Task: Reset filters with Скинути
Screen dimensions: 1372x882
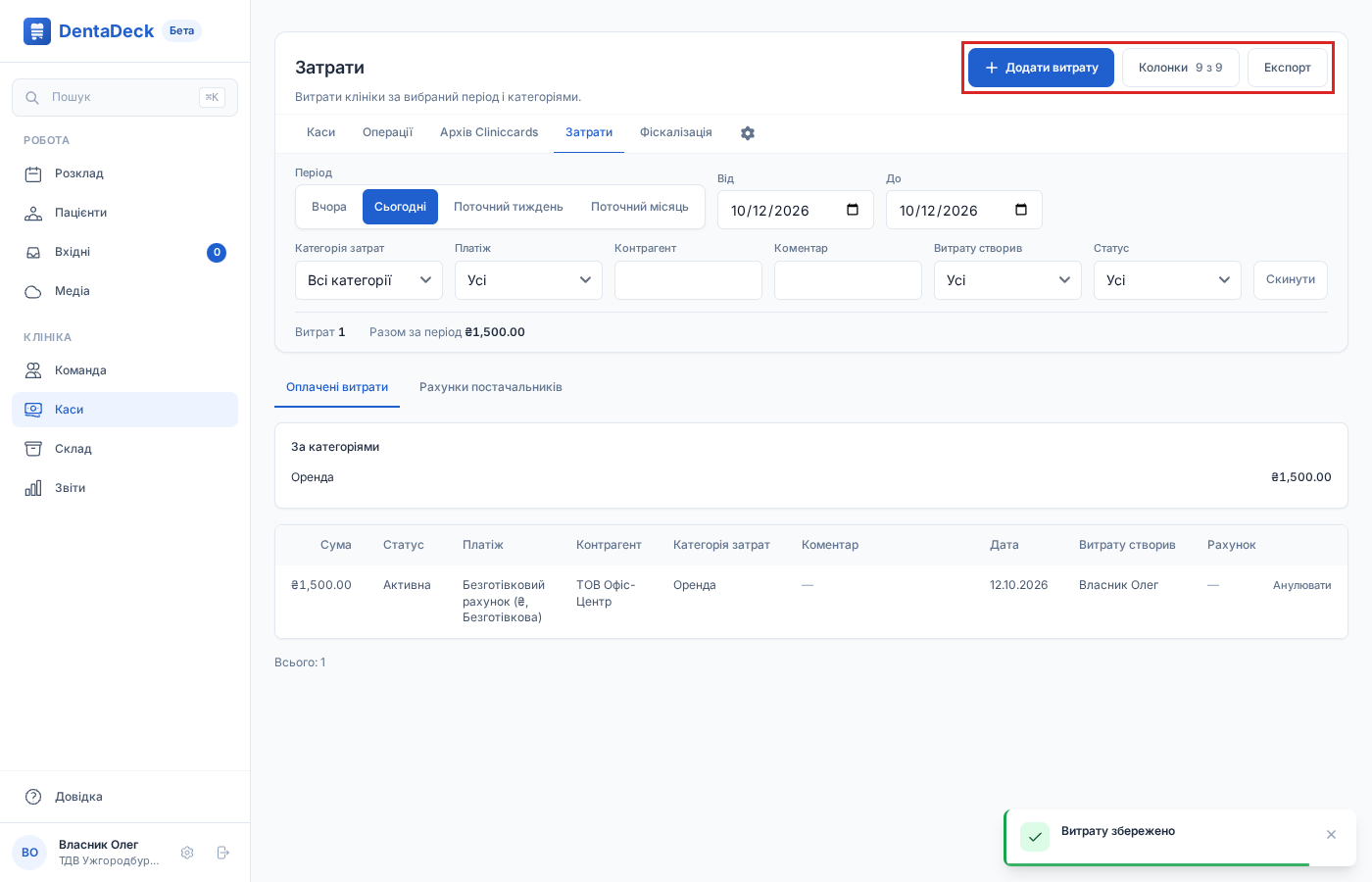Action: (x=1291, y=280)
